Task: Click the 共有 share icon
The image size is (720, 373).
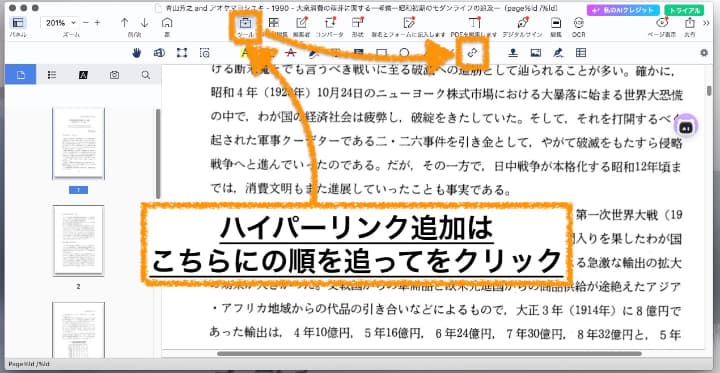Action: pyautogui.click(x=689, y=26)
